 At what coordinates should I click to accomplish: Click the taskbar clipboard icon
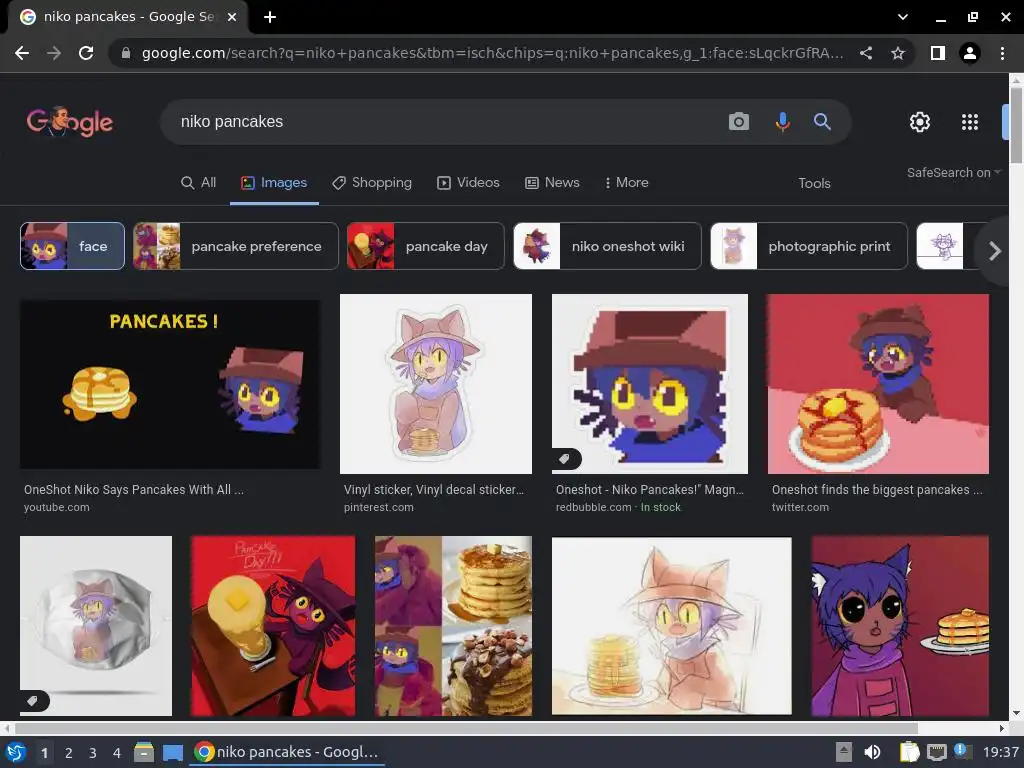(x=909, y=752)
